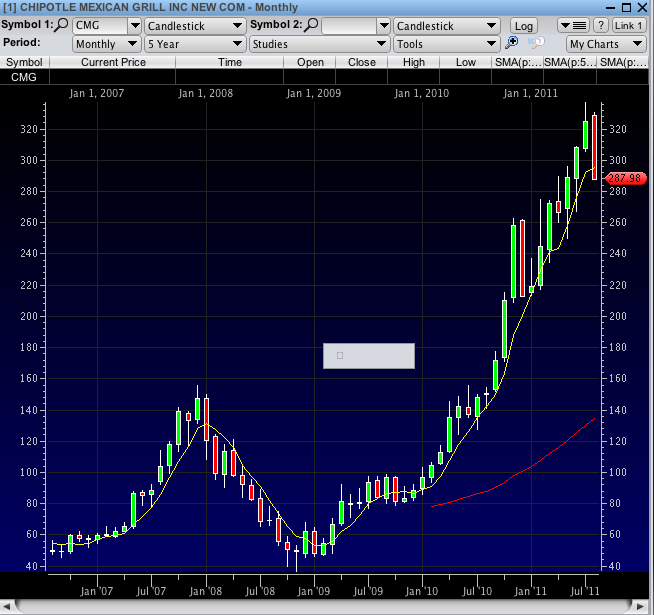Click the Symbol 2 search magnifier icon
This screenshot has width=654, height=615.
tap(312, 25)
